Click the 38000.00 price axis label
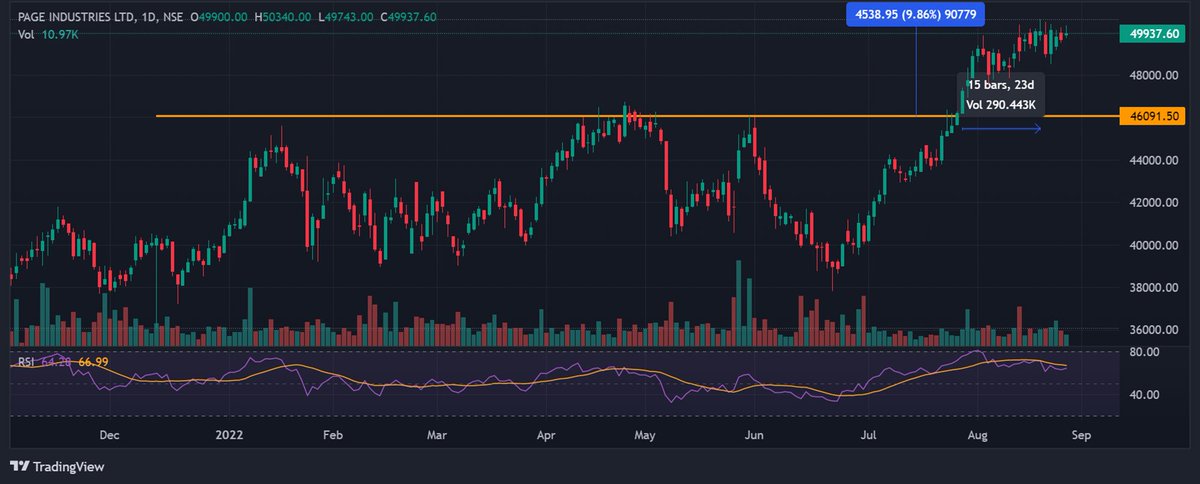Screen dimensions: 1200x484 tap(1152, 288)
